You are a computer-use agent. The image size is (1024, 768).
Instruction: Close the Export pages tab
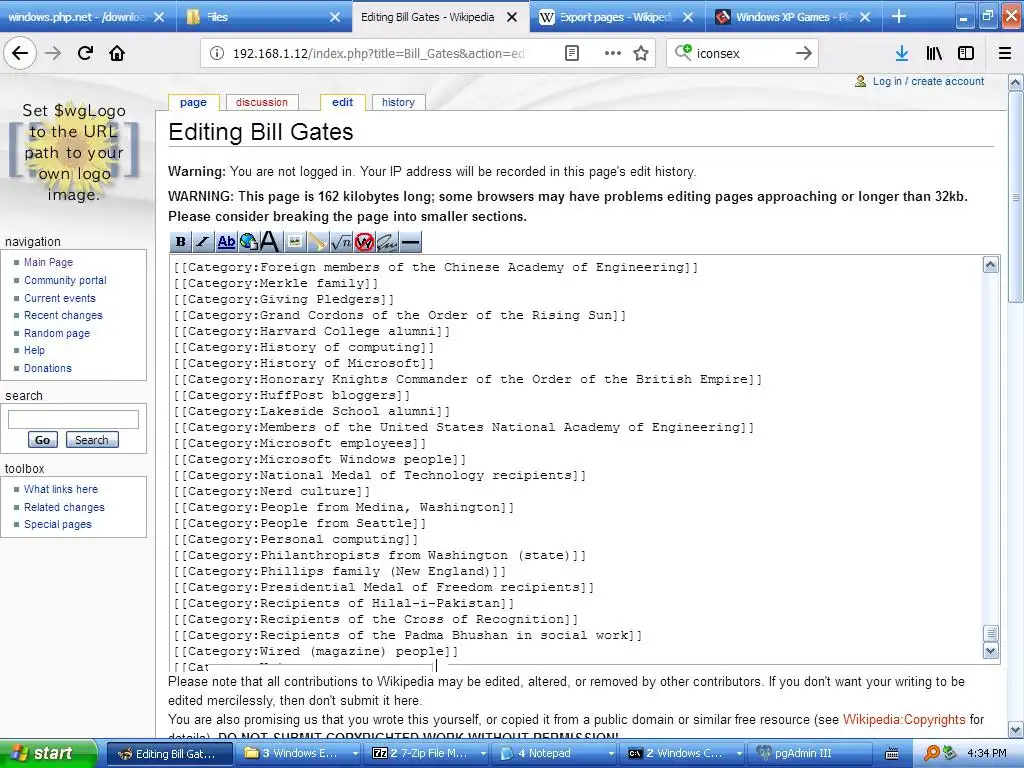tap(688, 17)
